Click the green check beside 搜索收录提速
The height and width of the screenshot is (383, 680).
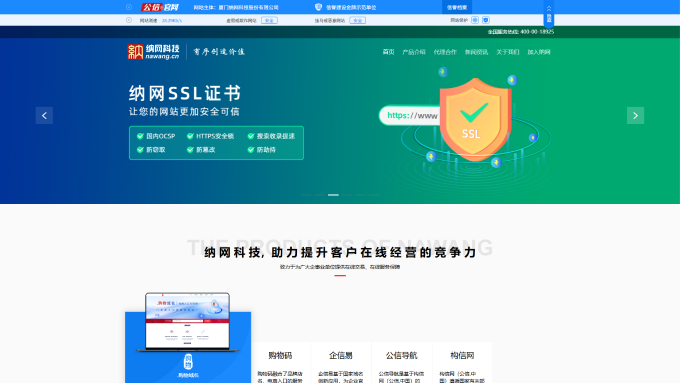pos(251,136)
